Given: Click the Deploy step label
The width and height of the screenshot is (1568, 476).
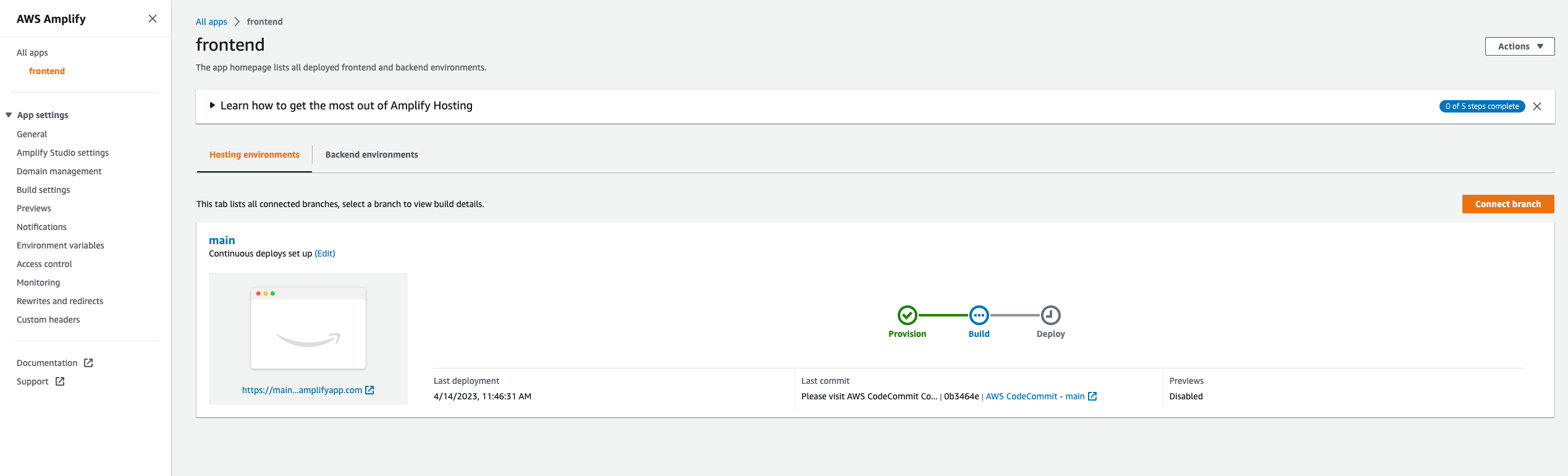Looking at the screenshot, I should [1051, 334].
